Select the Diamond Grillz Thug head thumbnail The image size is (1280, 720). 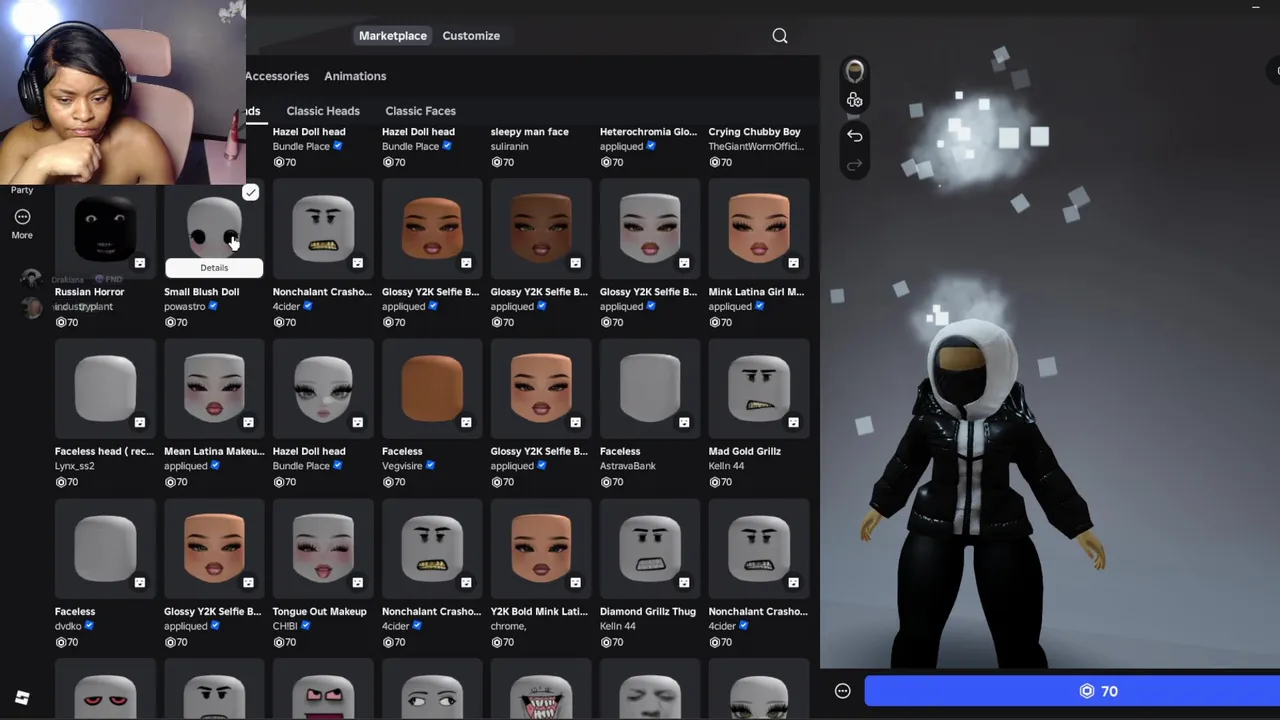650,549
